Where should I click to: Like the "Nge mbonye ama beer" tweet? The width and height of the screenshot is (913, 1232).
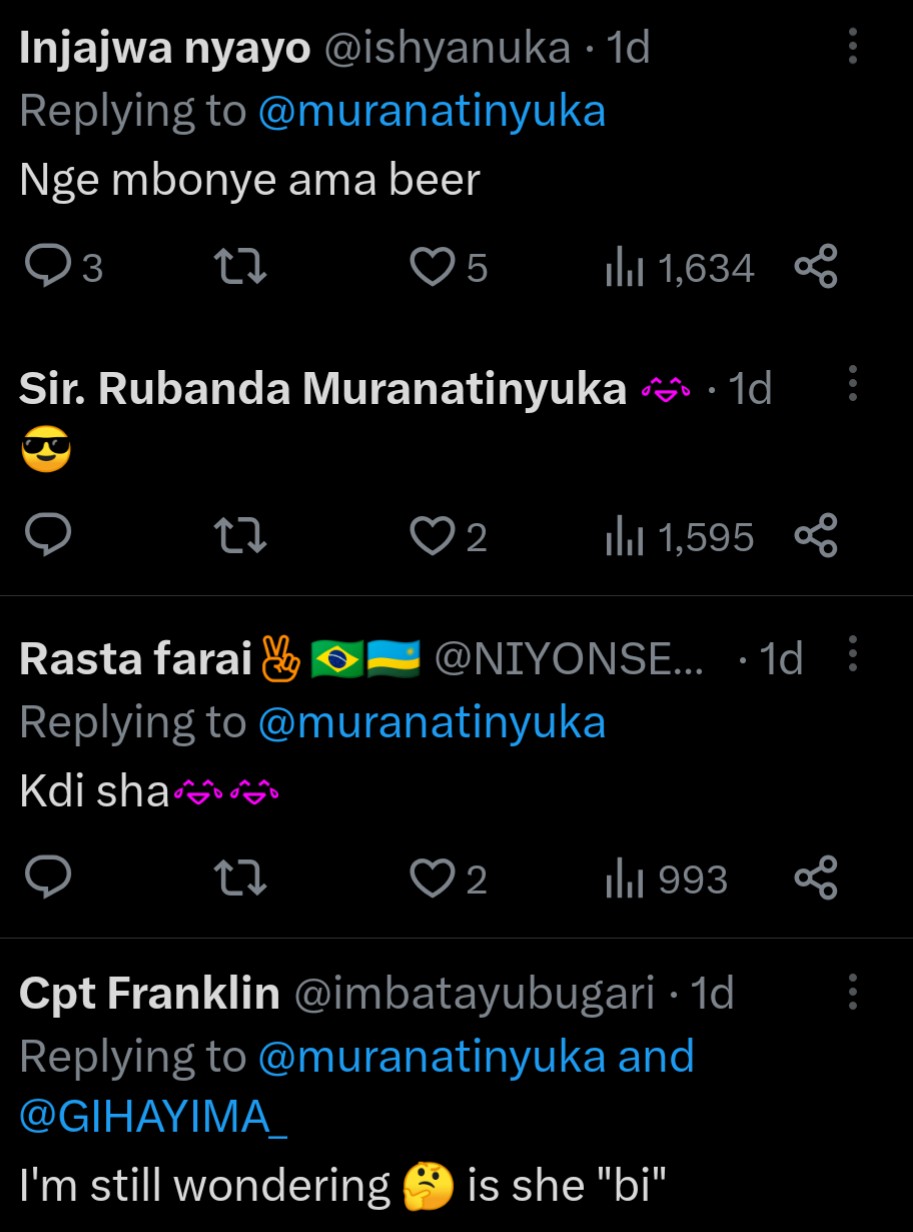click(x=433, y=267)
